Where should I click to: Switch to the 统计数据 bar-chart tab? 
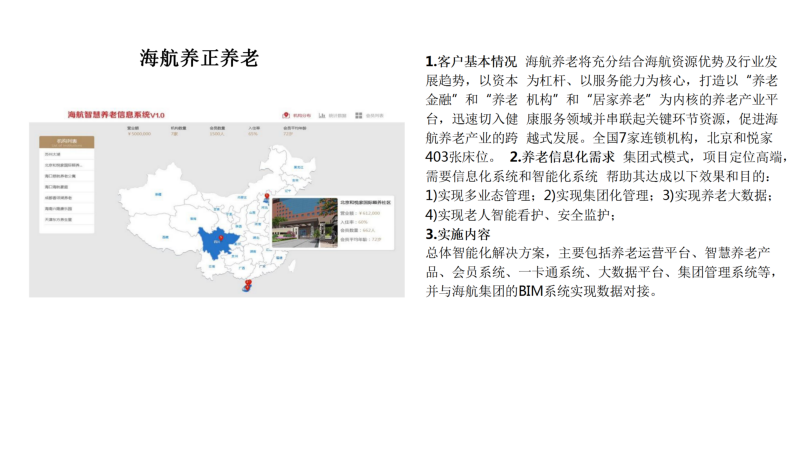point(333,116)
